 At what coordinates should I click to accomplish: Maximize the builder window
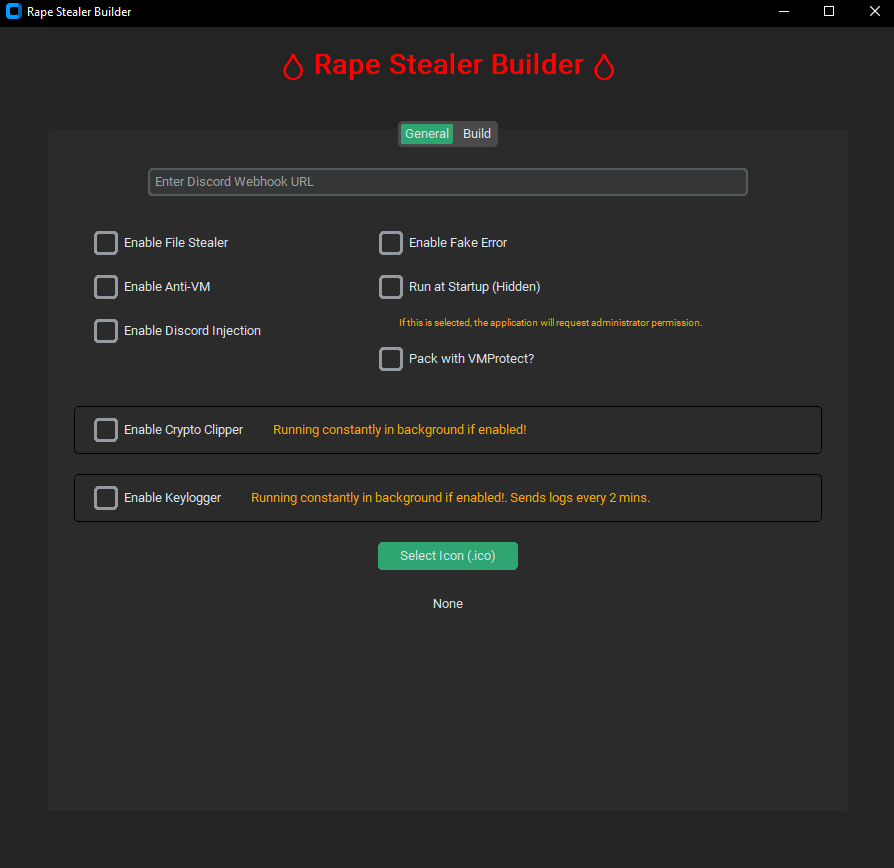tap(829, 11)
